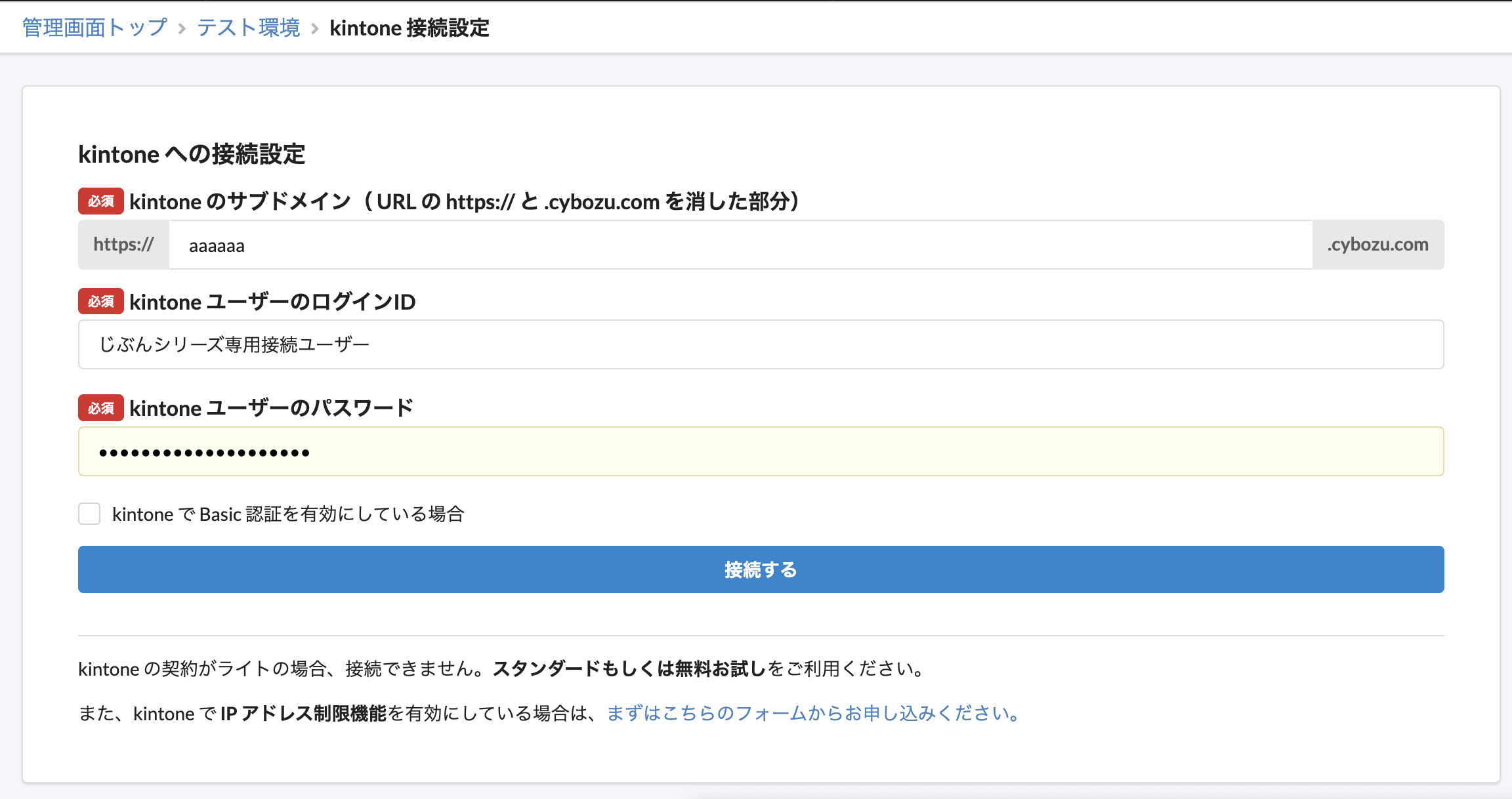The width and height of the screenshot is (1512, 799).
Task: Click the Basic 認証を有効にしている場合 label text
Action: click(288, 514)
